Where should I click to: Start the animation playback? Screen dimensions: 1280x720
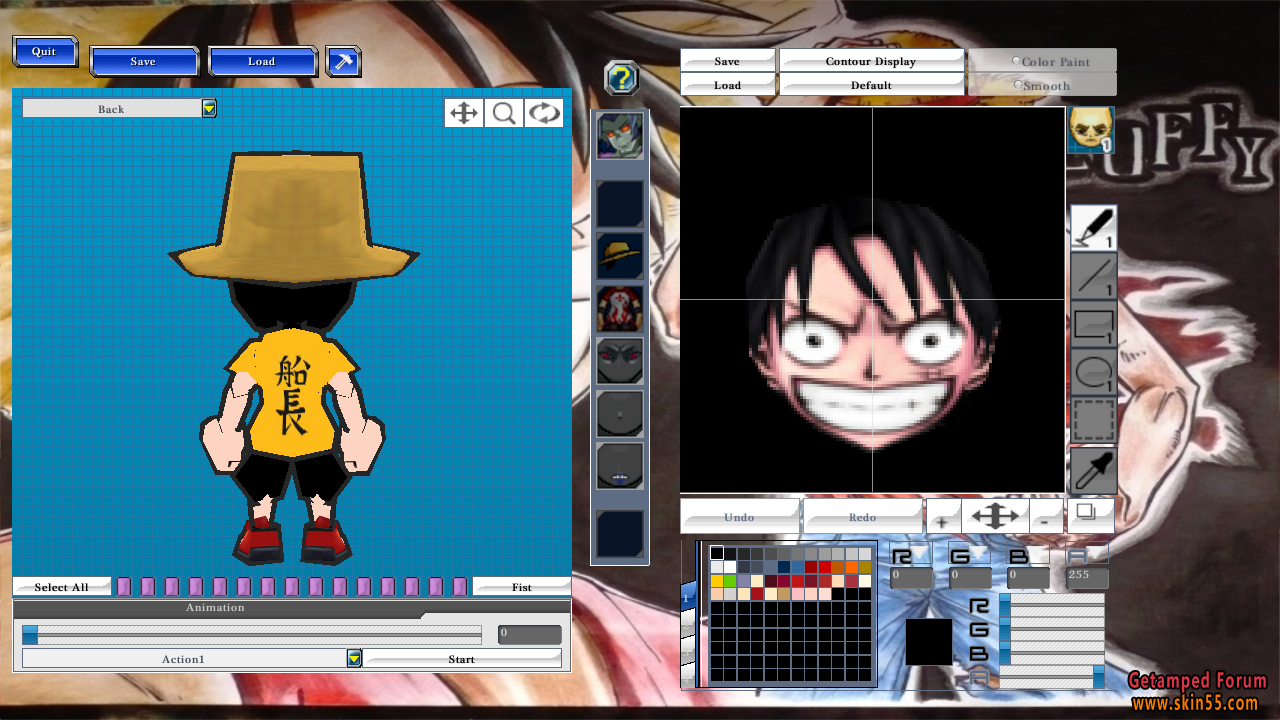pos(462,659)
